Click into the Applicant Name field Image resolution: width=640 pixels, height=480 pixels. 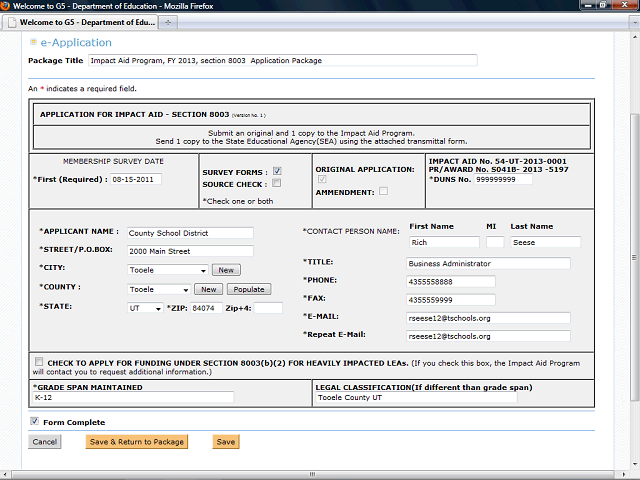pos(190,233)
